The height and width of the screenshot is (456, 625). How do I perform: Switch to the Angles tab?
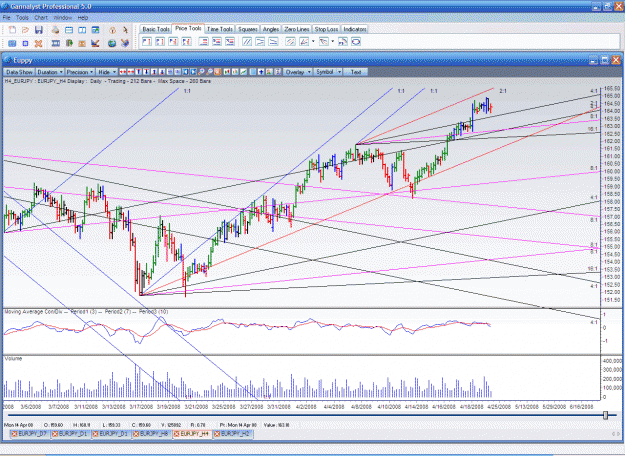click(271, 29)
